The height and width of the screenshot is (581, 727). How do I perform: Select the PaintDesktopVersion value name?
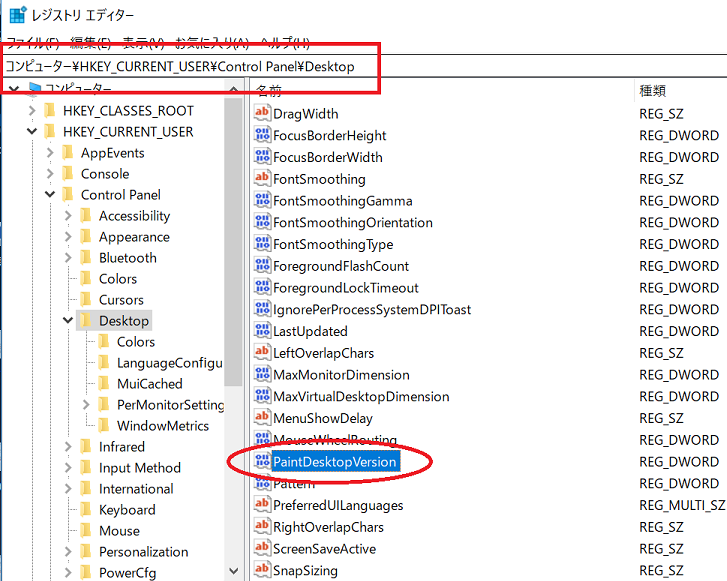coord(335,462)
